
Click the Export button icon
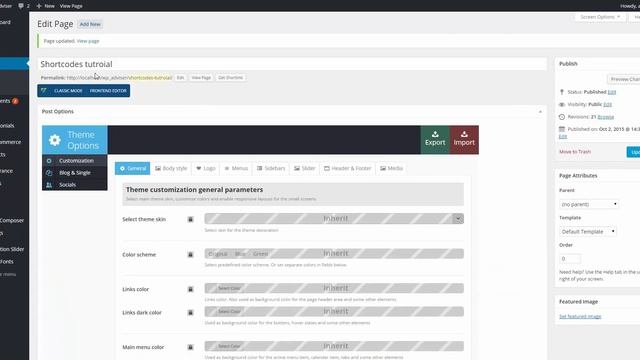435,134
